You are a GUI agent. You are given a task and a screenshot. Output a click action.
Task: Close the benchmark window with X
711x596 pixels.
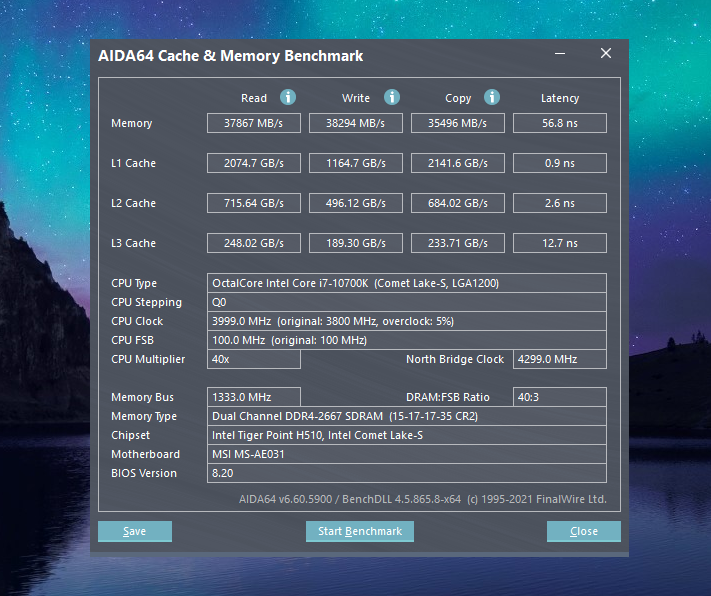coord(606,54)
